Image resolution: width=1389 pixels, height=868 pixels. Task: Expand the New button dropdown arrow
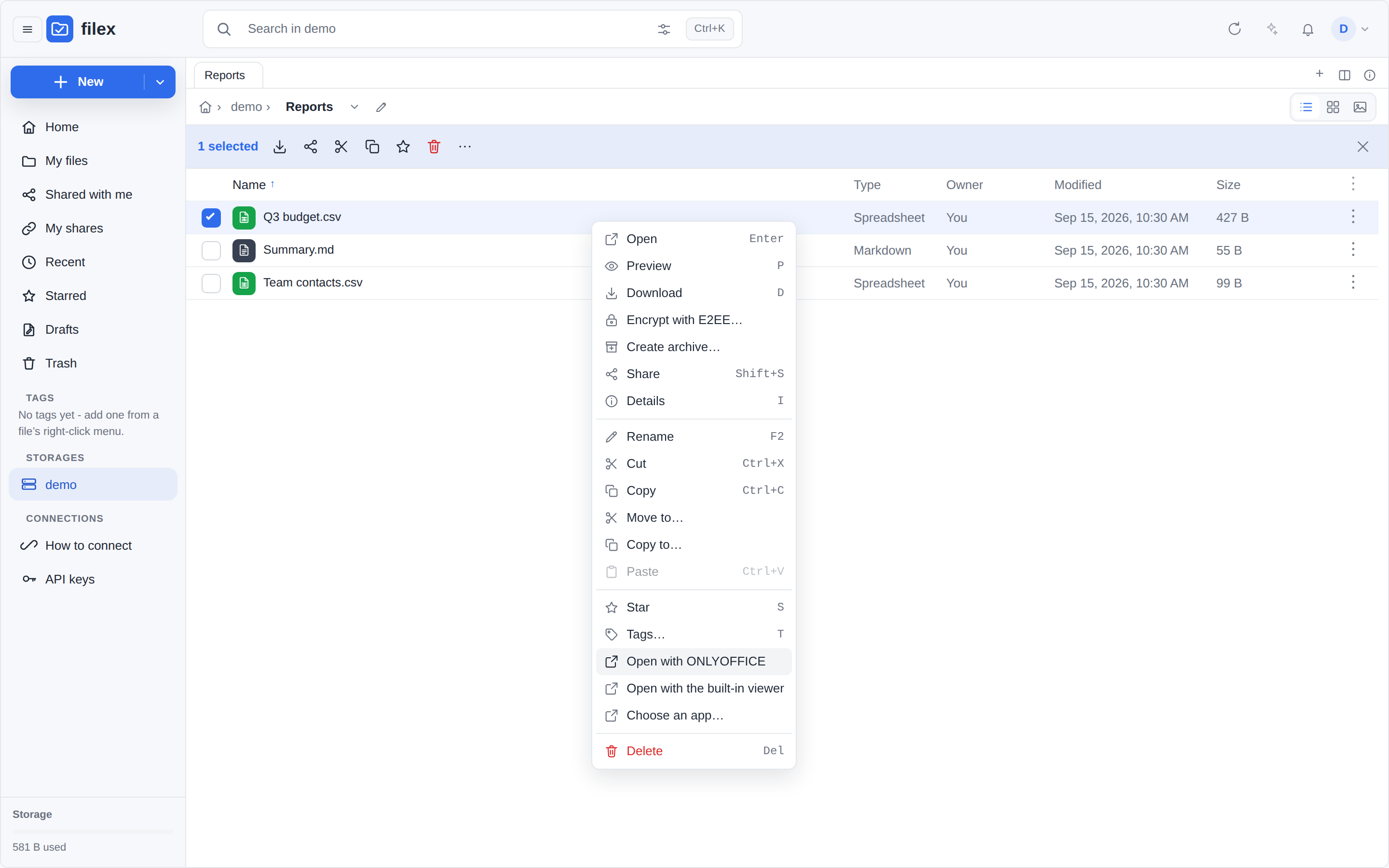pyautogui.click(x=160, y=82)
